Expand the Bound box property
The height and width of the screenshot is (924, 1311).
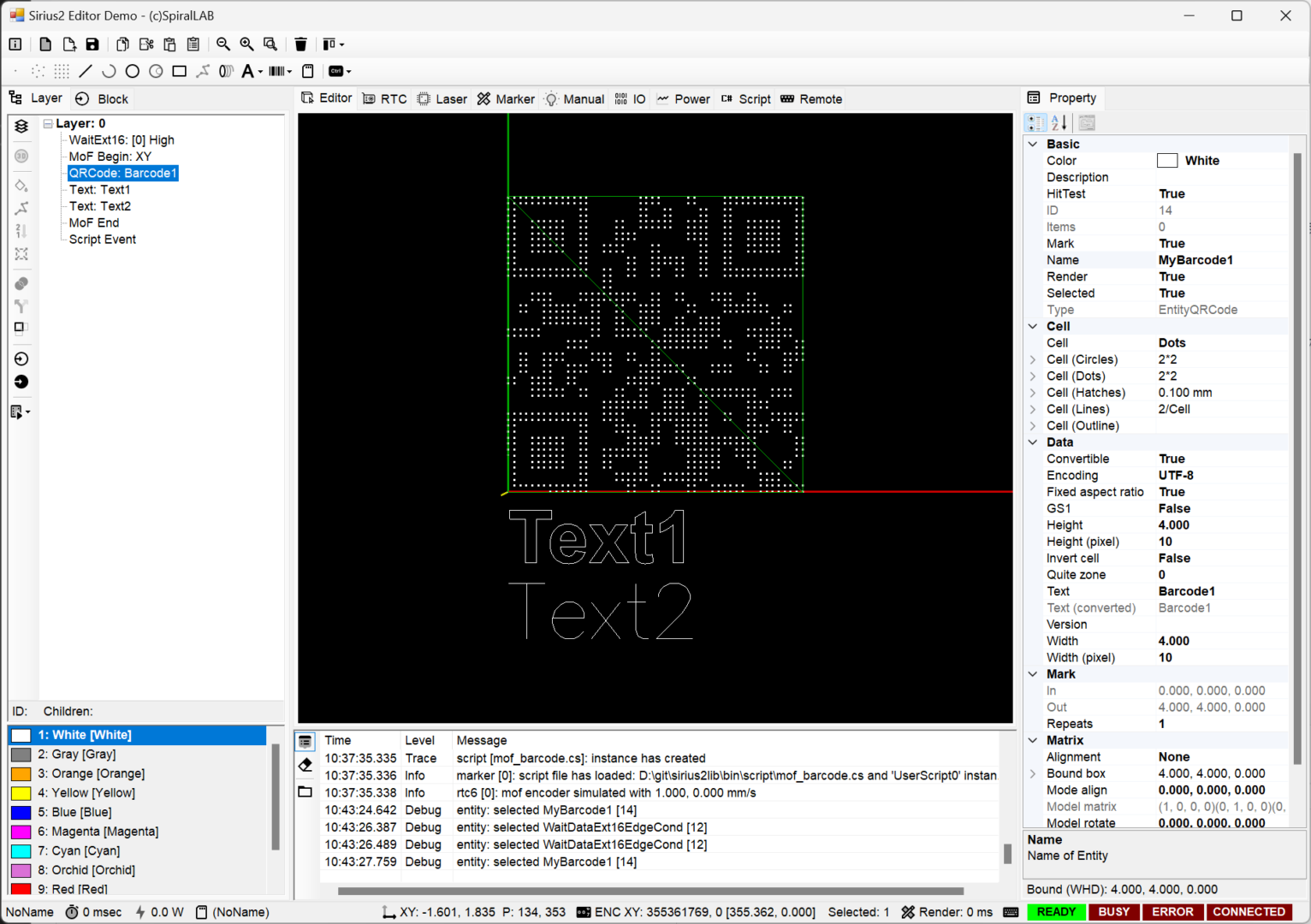pyautogui.click(x=1033, y=773)
